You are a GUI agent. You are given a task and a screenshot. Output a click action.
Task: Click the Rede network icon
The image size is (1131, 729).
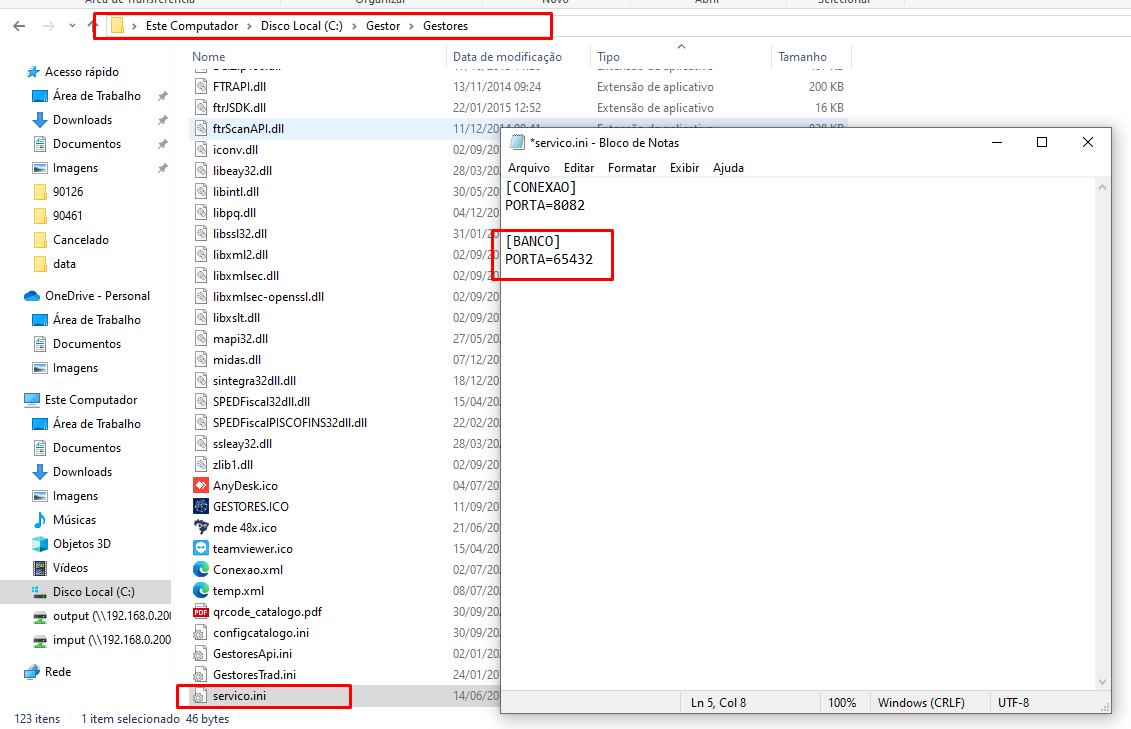coord(32,672)
